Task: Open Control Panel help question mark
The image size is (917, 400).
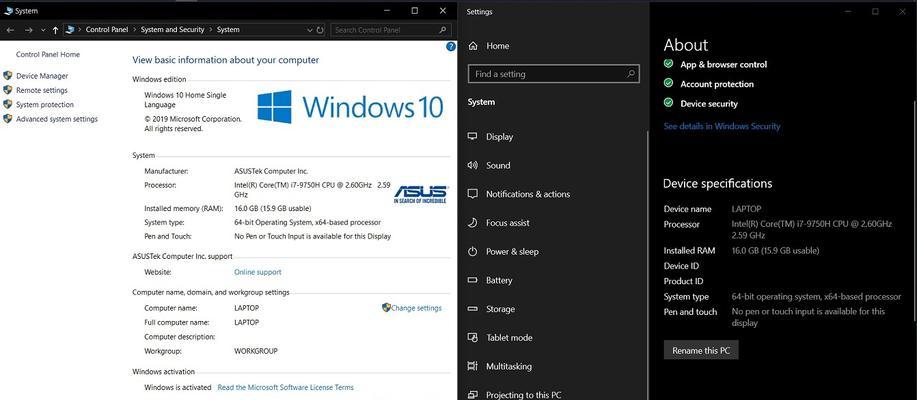Action: coord(451,47)
